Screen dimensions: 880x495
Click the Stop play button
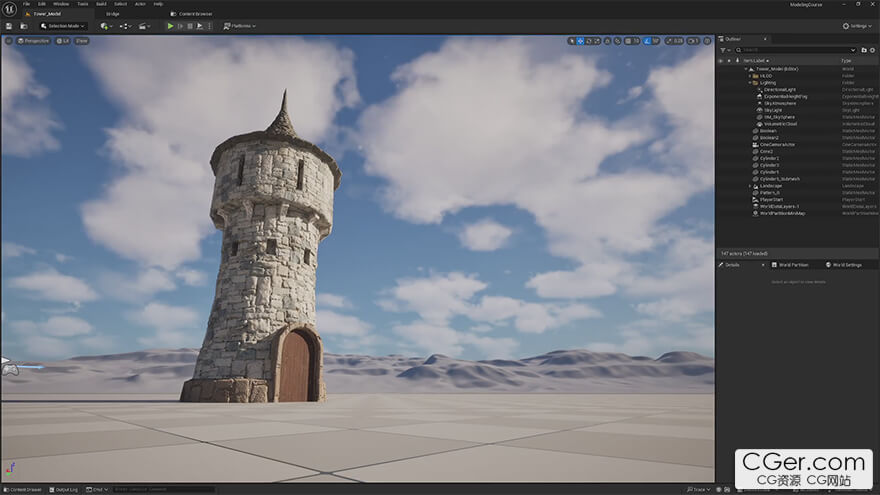tap(190, 26)
